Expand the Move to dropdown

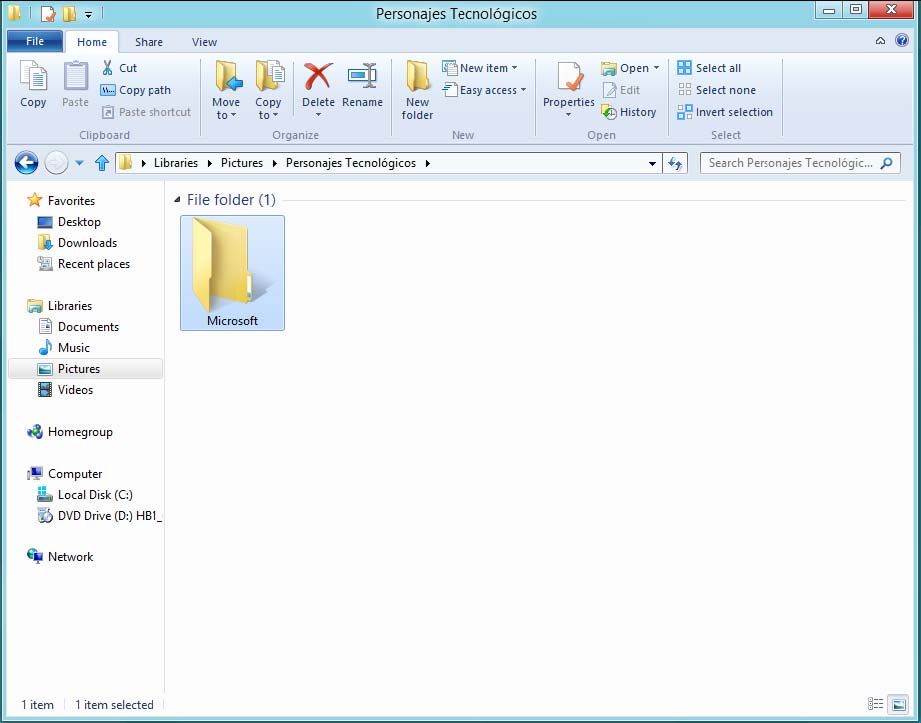coord(226,114)
